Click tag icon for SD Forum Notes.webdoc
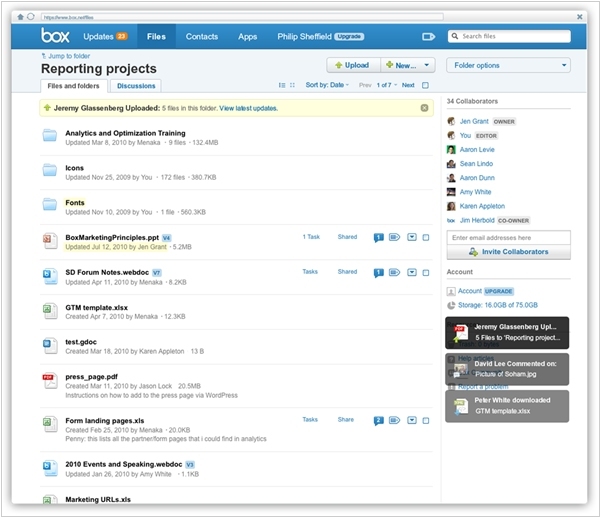This screenshot has height=517, width=600. (x=394, y=272)
